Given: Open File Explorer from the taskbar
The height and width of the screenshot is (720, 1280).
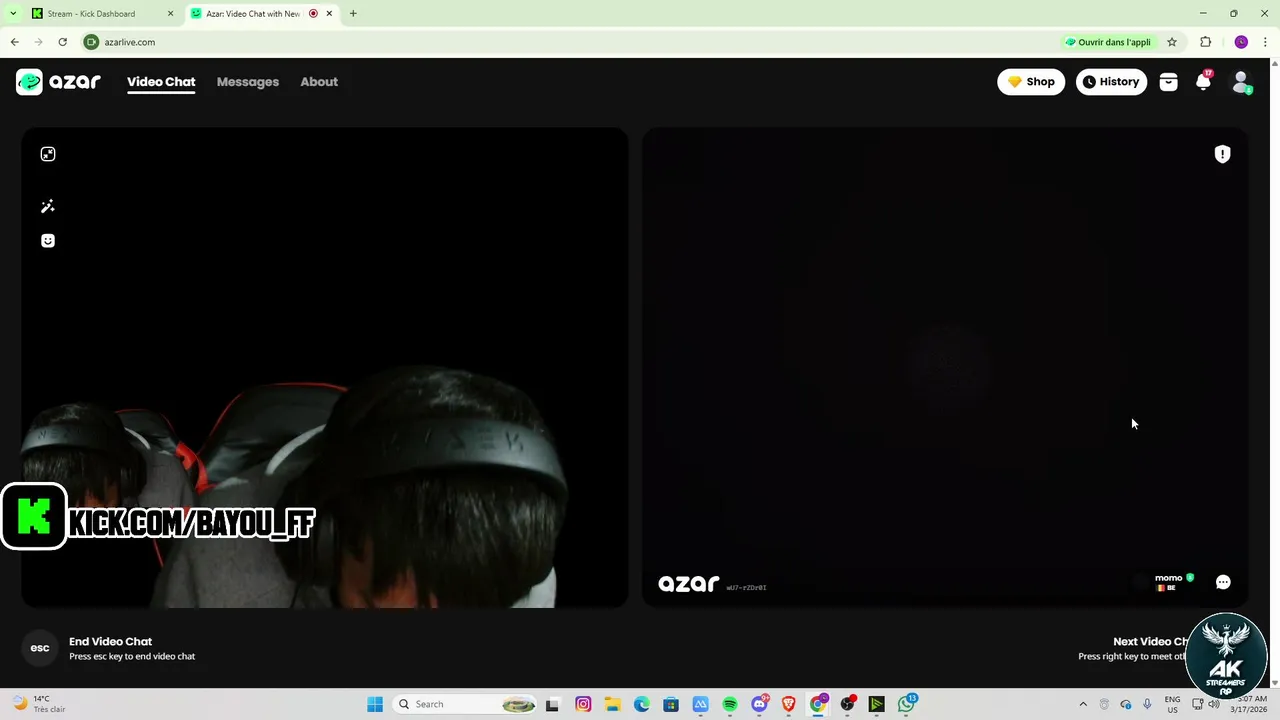Looking at the screenshot, I should tap(612, 704).
